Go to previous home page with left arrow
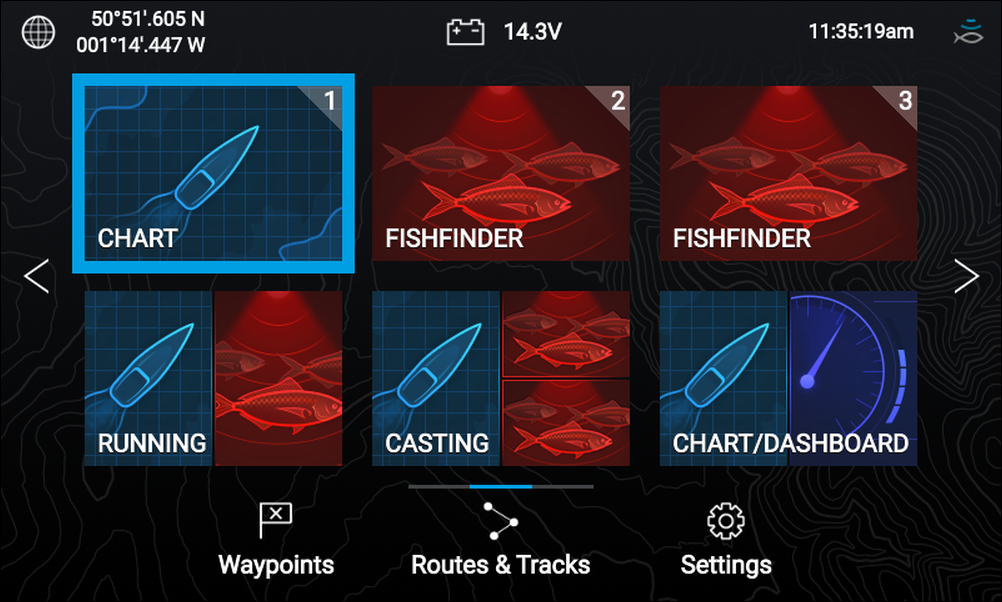 tap(36, 276)
